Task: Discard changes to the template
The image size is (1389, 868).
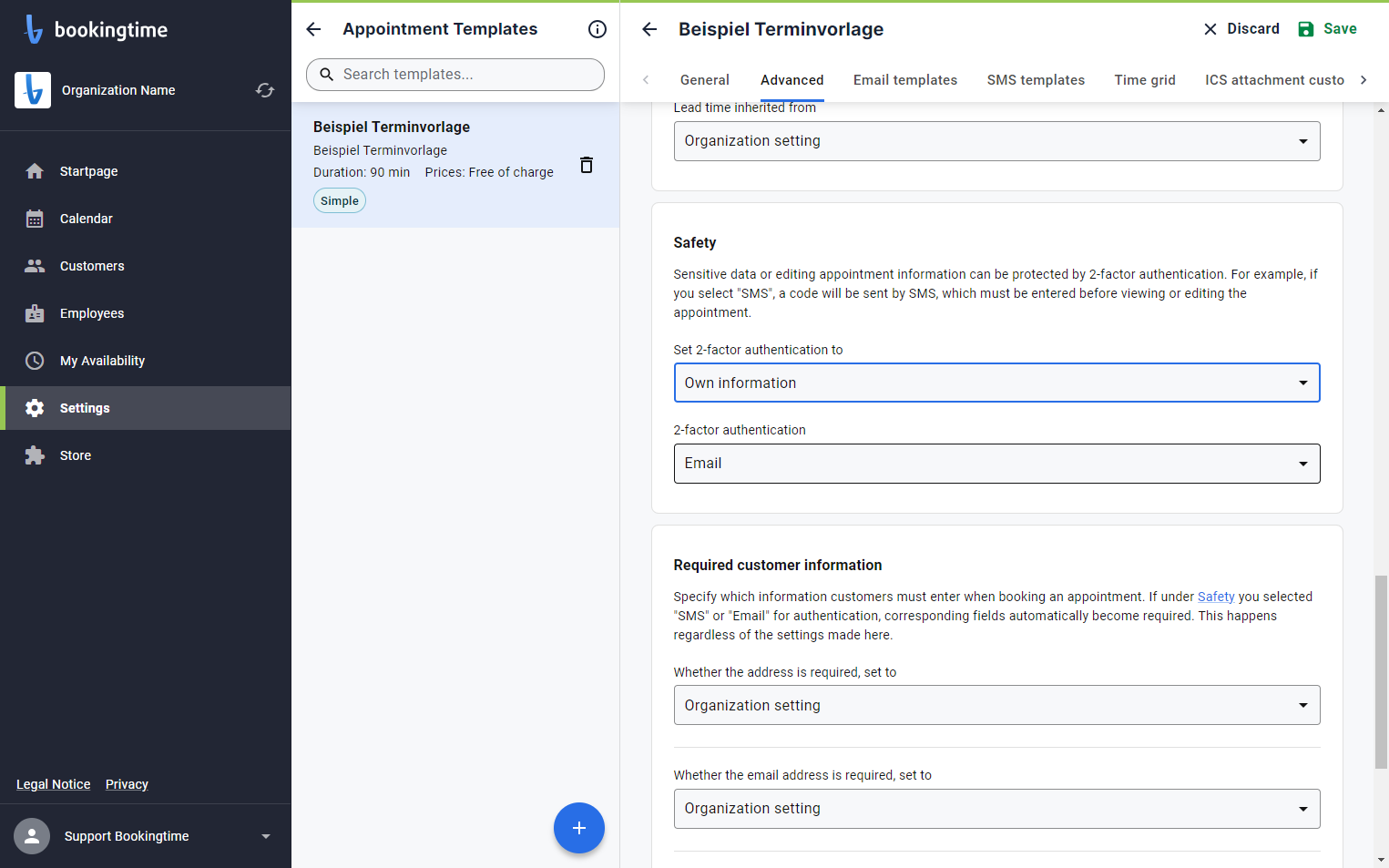Action: 1241,29
